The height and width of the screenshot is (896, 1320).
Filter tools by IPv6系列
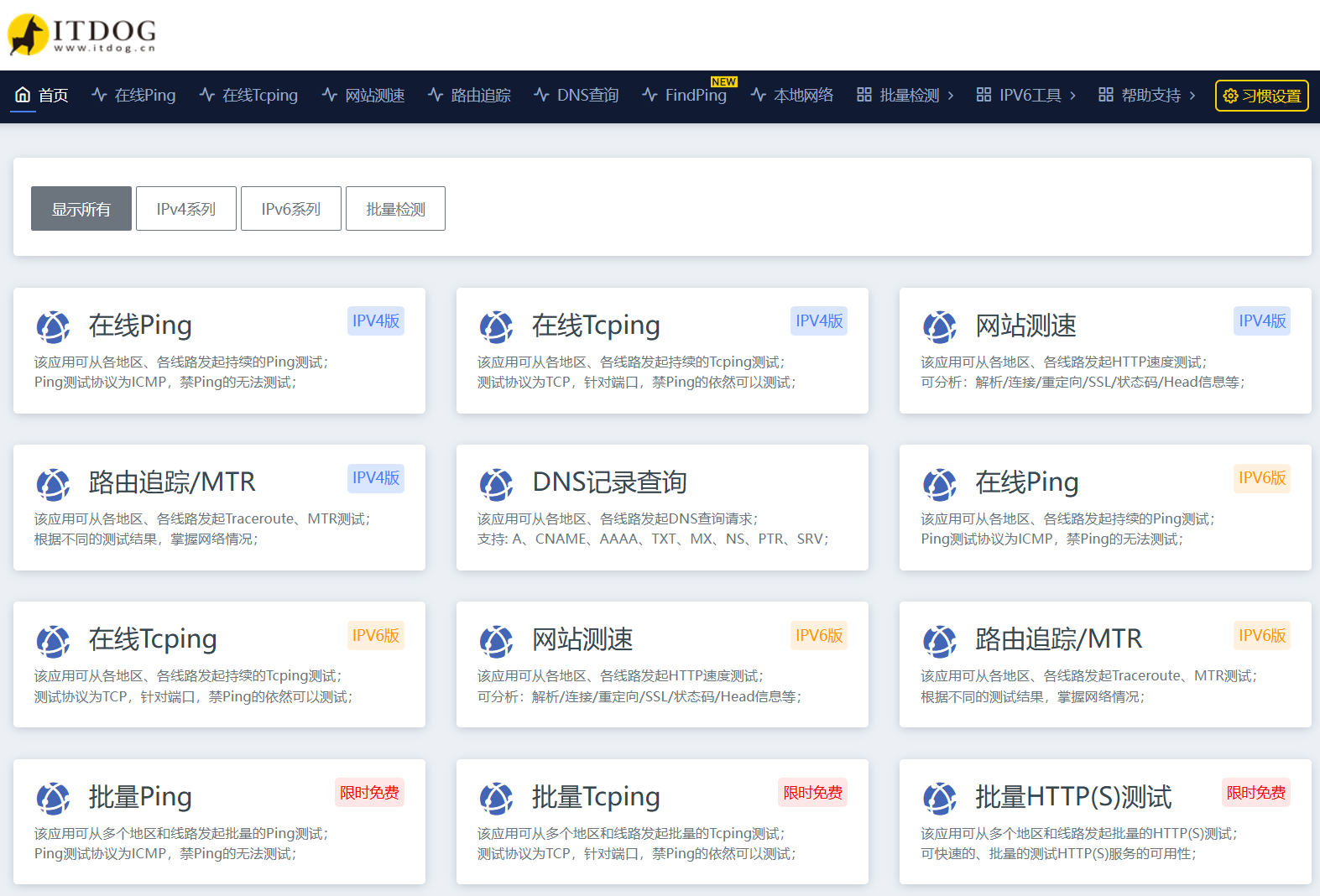291,209
